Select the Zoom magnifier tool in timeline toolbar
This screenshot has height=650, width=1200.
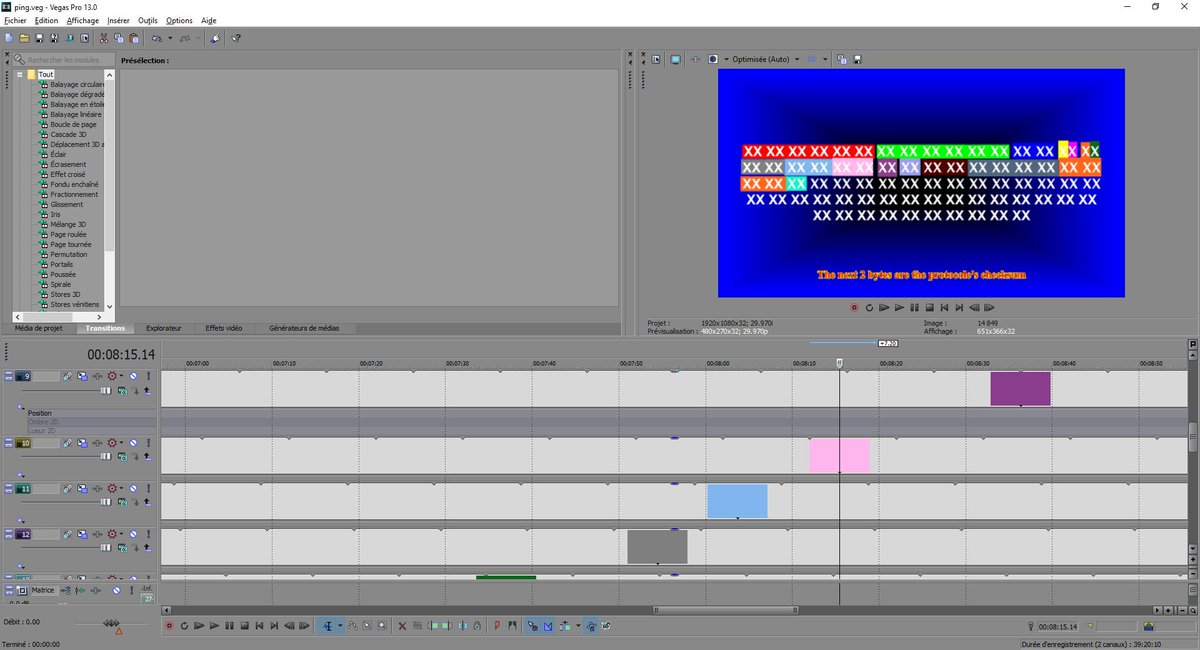pos(382,625)
